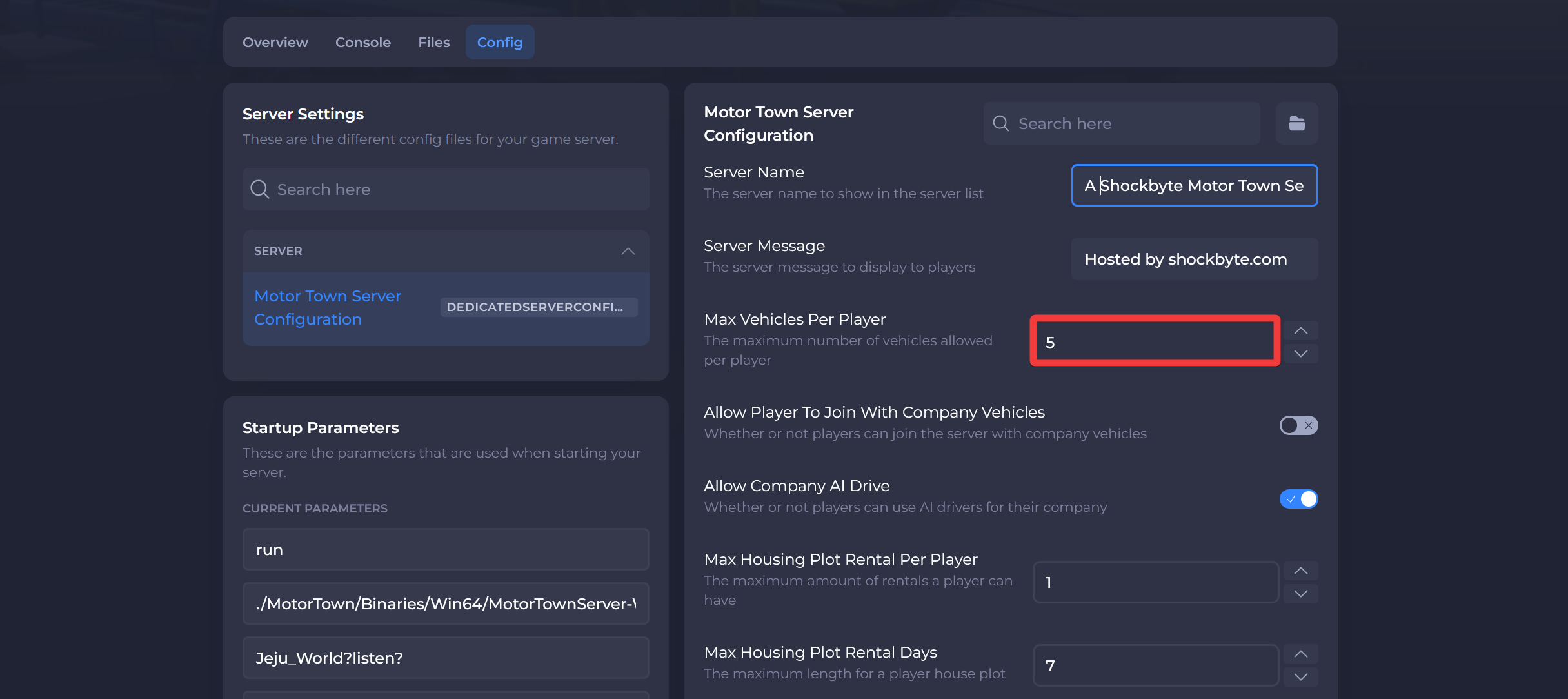
Task: Edit the Server Name field
Action: pyautogui.click(x=1195, y=185)
